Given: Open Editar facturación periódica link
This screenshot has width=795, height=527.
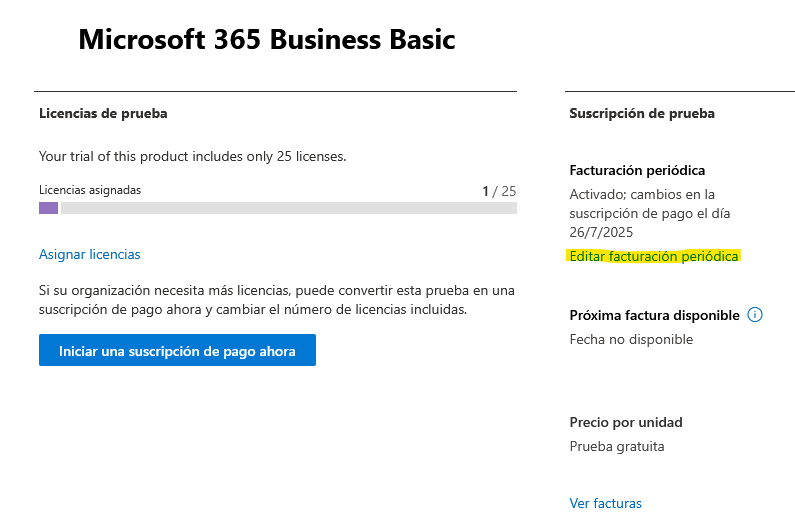Looking at the screenshot, I should pyautogui.click(x=654, y=256).
